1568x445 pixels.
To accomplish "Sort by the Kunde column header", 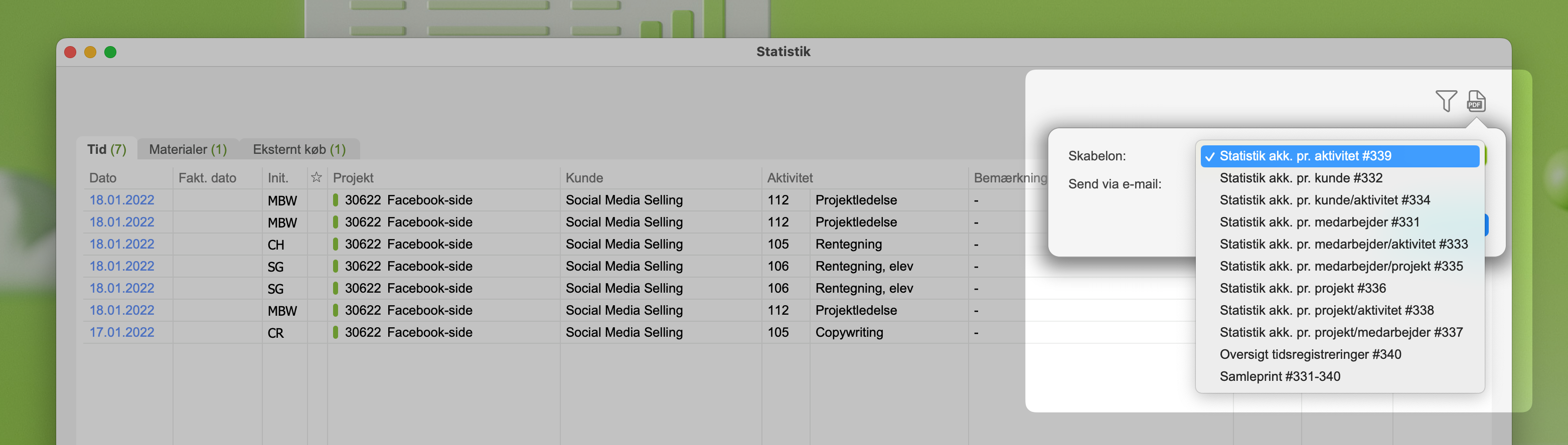I will click(x=584, y=178).
